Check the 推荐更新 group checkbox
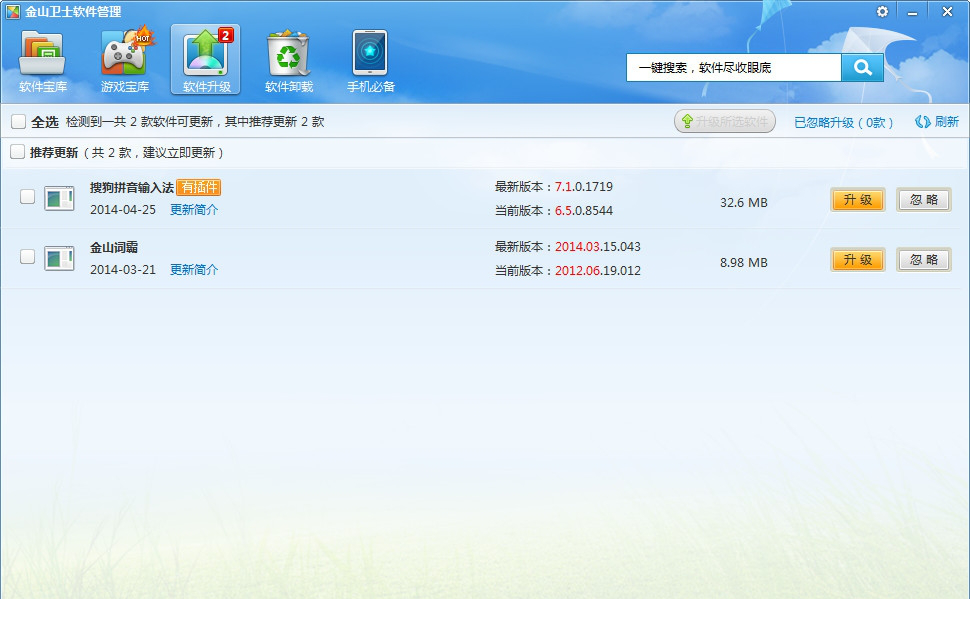 pos(17,152)
